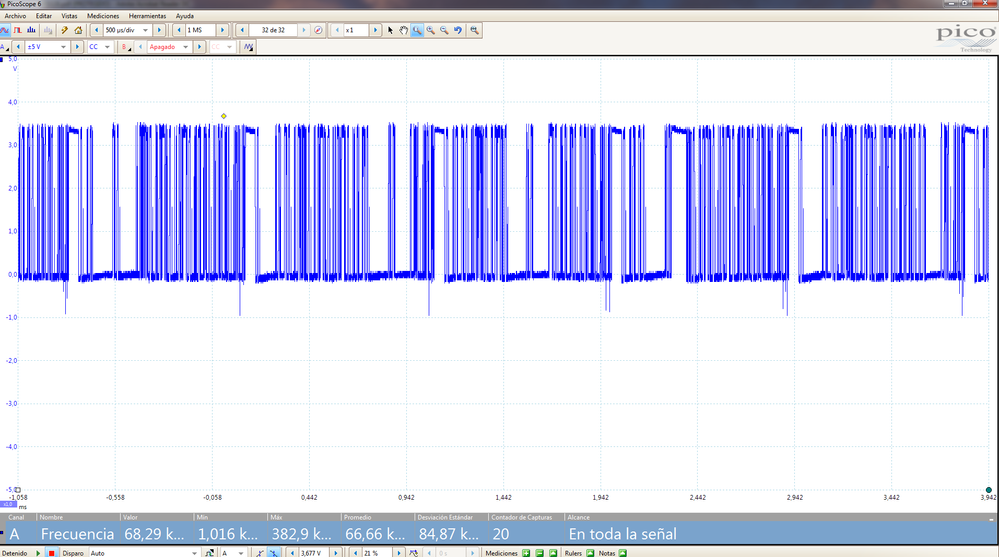Open the Archivo menu
The width and height of the screenshot is (999, 557).
[15, 16]
